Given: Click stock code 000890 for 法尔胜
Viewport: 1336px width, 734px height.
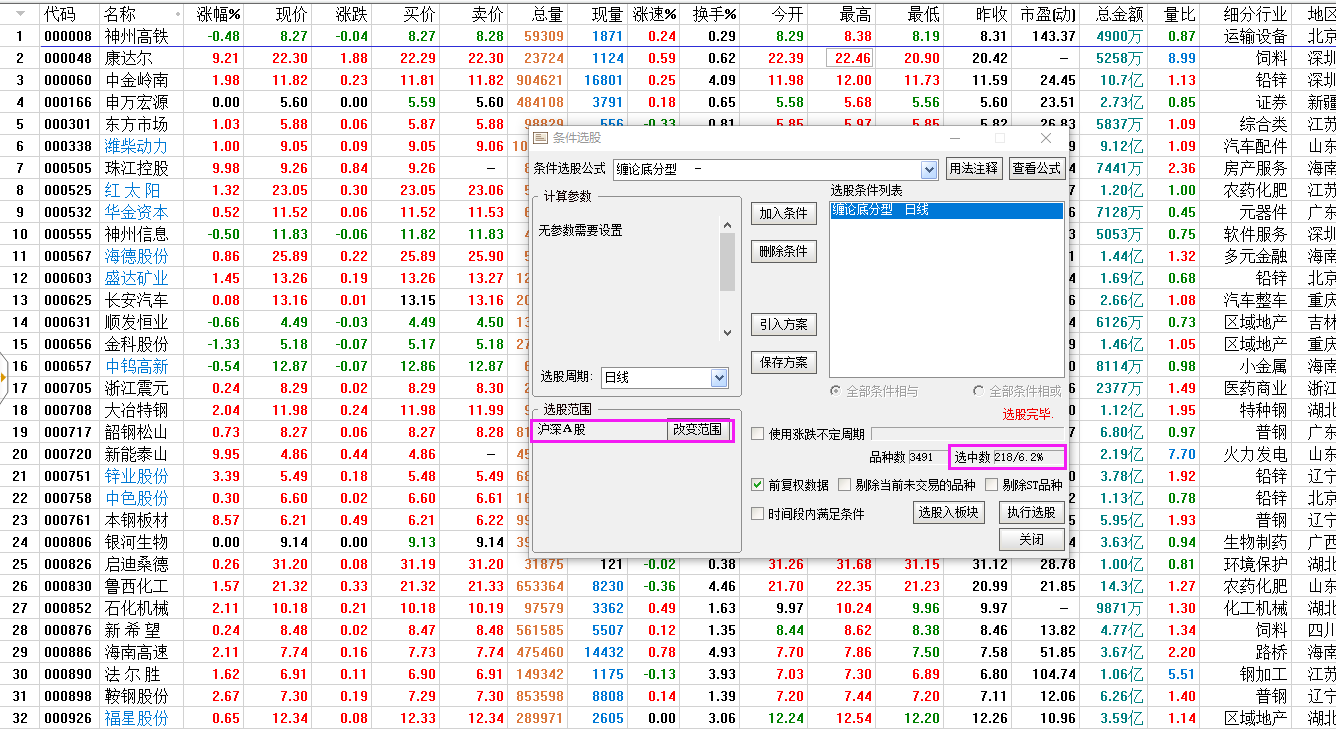Looking at the screenshot, I should (x=68, y=674).
